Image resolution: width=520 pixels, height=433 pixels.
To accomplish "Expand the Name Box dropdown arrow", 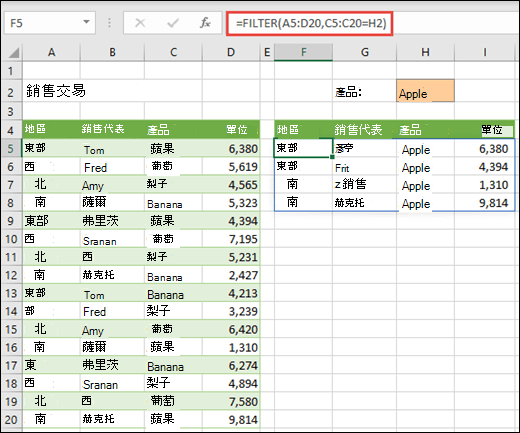I will coord(86,23).
